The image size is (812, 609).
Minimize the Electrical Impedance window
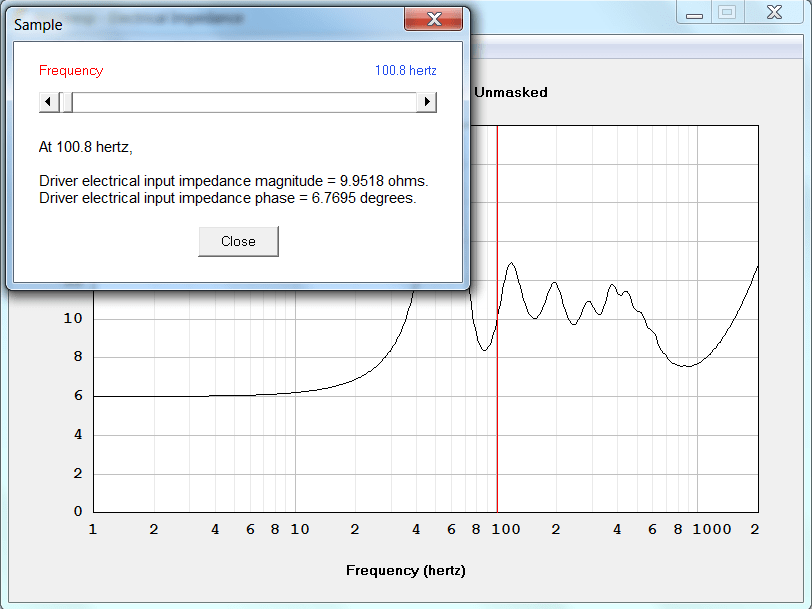tap(694, 12)
